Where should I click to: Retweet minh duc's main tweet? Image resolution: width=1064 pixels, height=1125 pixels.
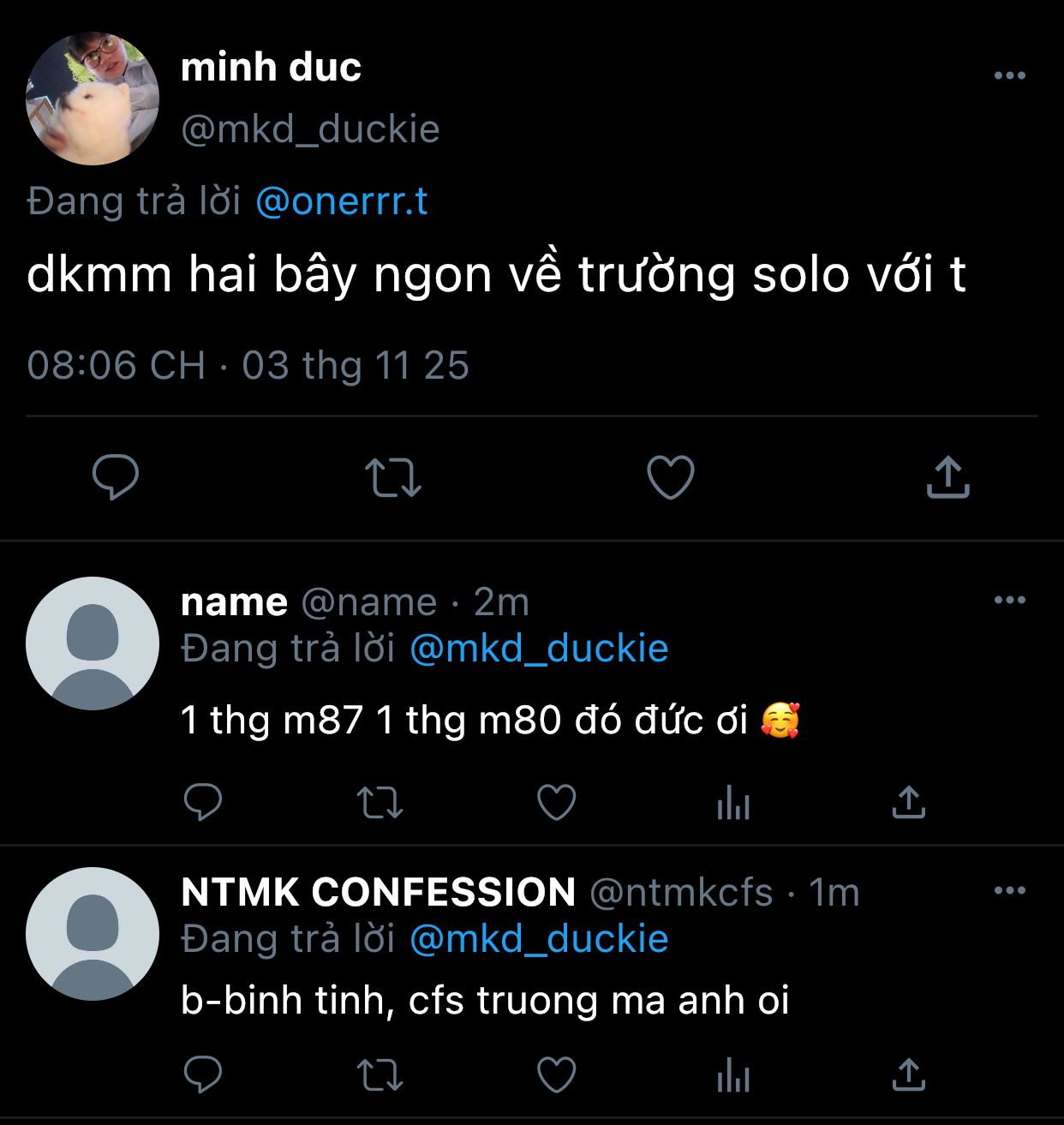393,477
